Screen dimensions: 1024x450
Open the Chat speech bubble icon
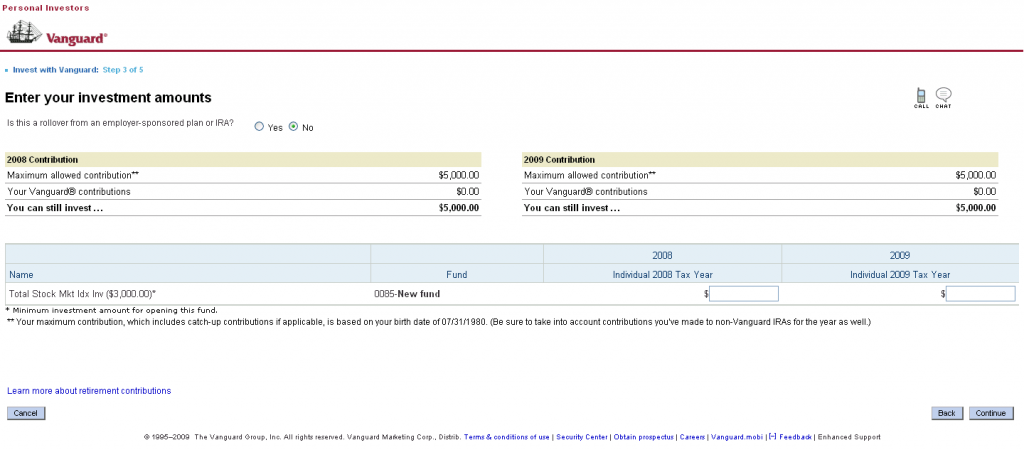click(943, 96)
